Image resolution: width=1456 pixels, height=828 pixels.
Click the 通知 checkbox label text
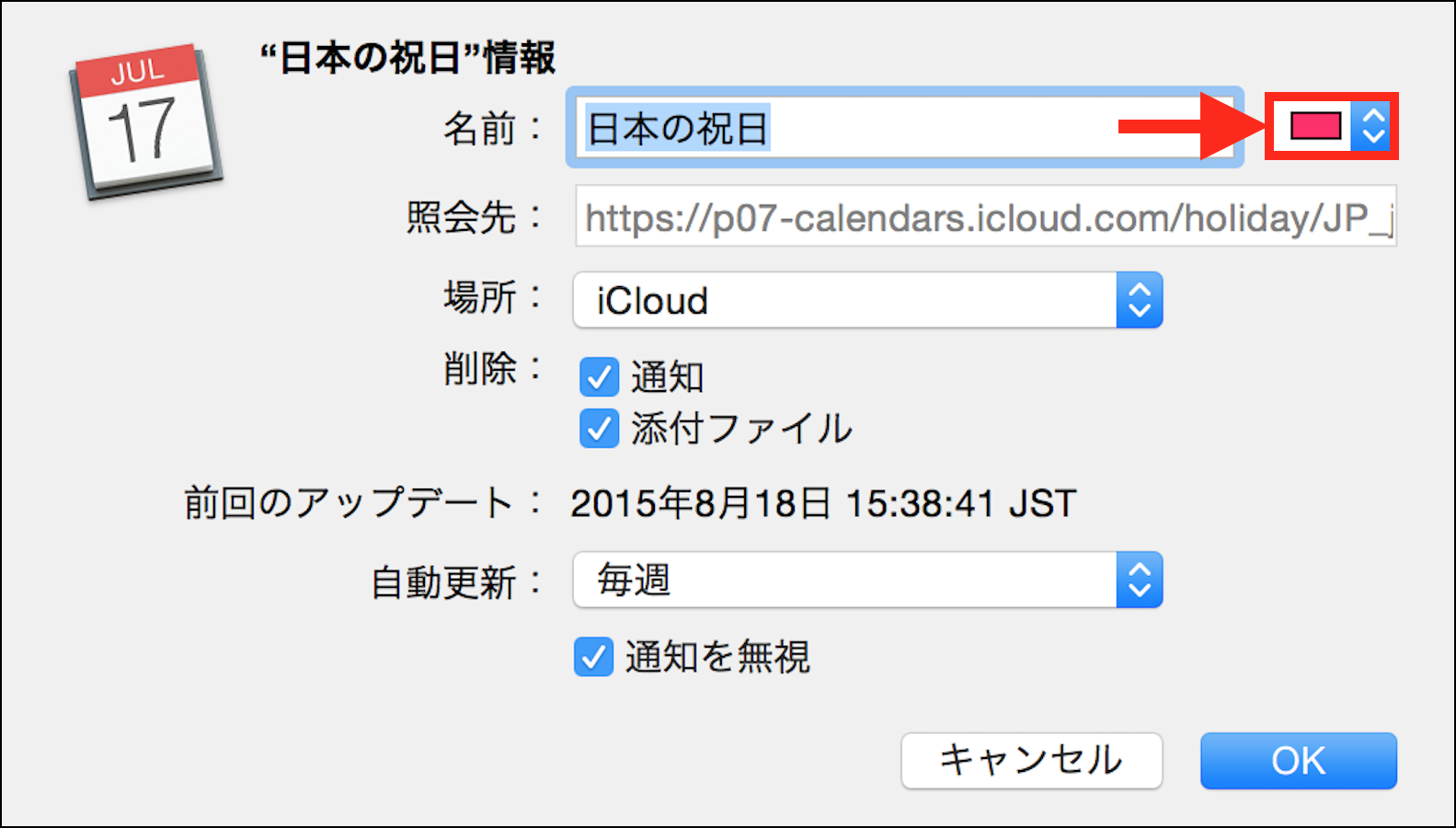668,377
